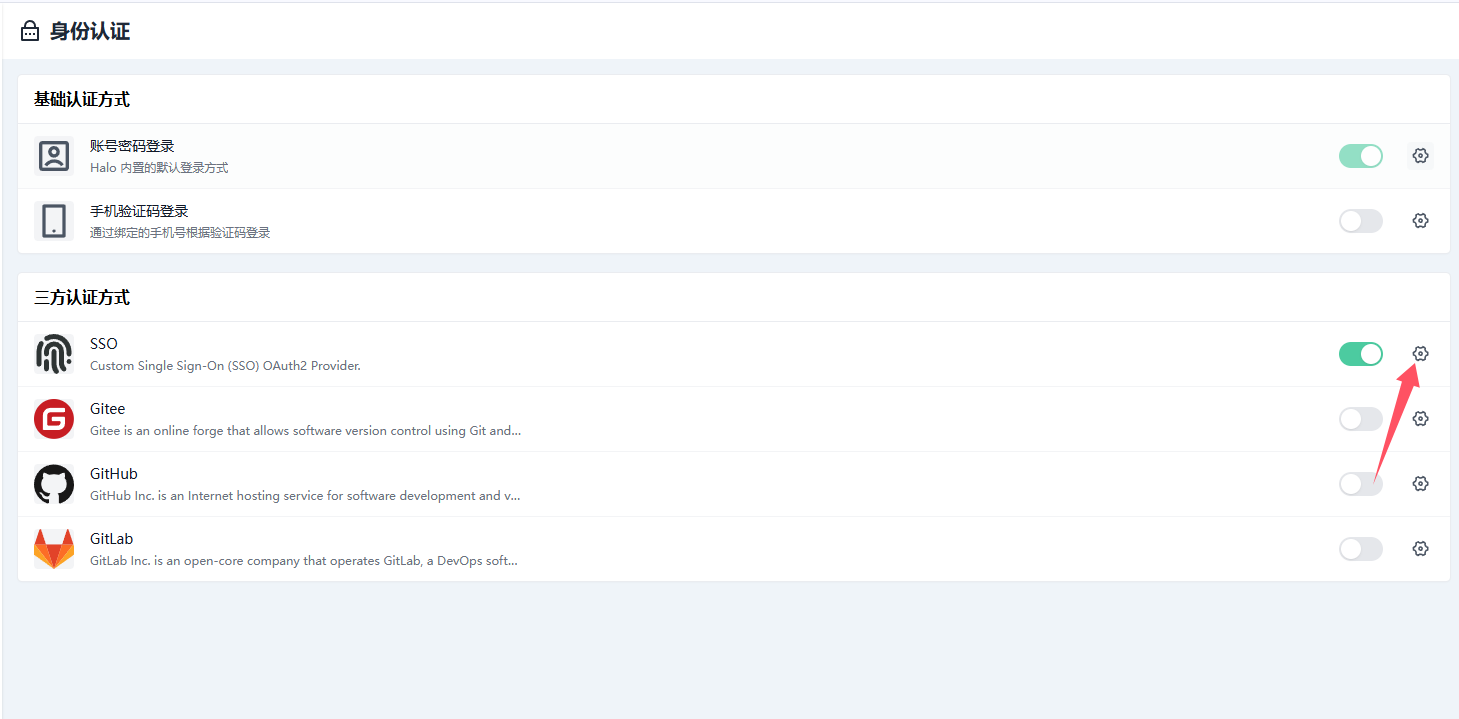Open the GitLab settings gear

click(1420, 549)
